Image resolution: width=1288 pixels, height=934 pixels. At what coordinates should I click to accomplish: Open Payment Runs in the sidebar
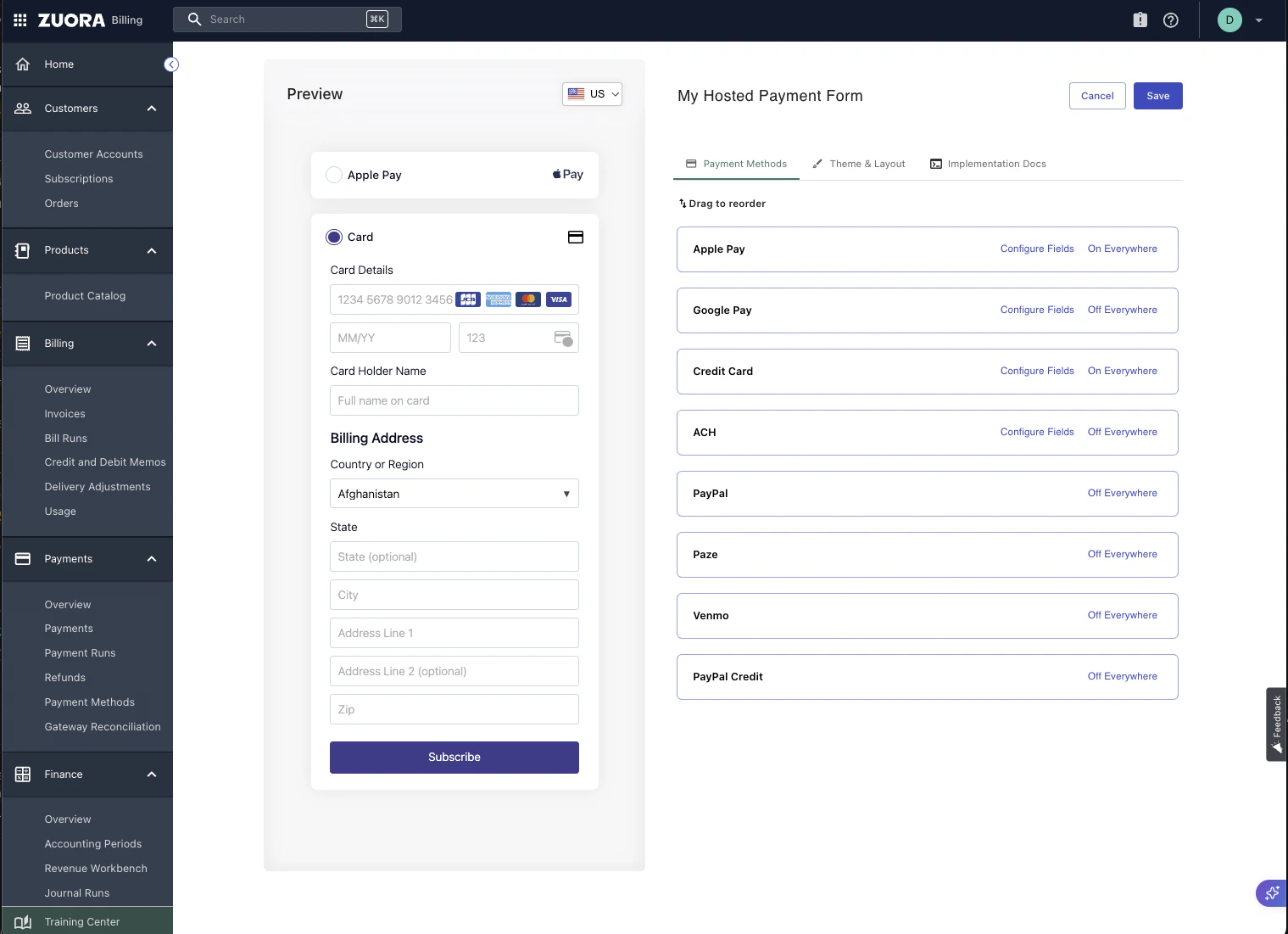pyautogui.click(x=80, y=653)
